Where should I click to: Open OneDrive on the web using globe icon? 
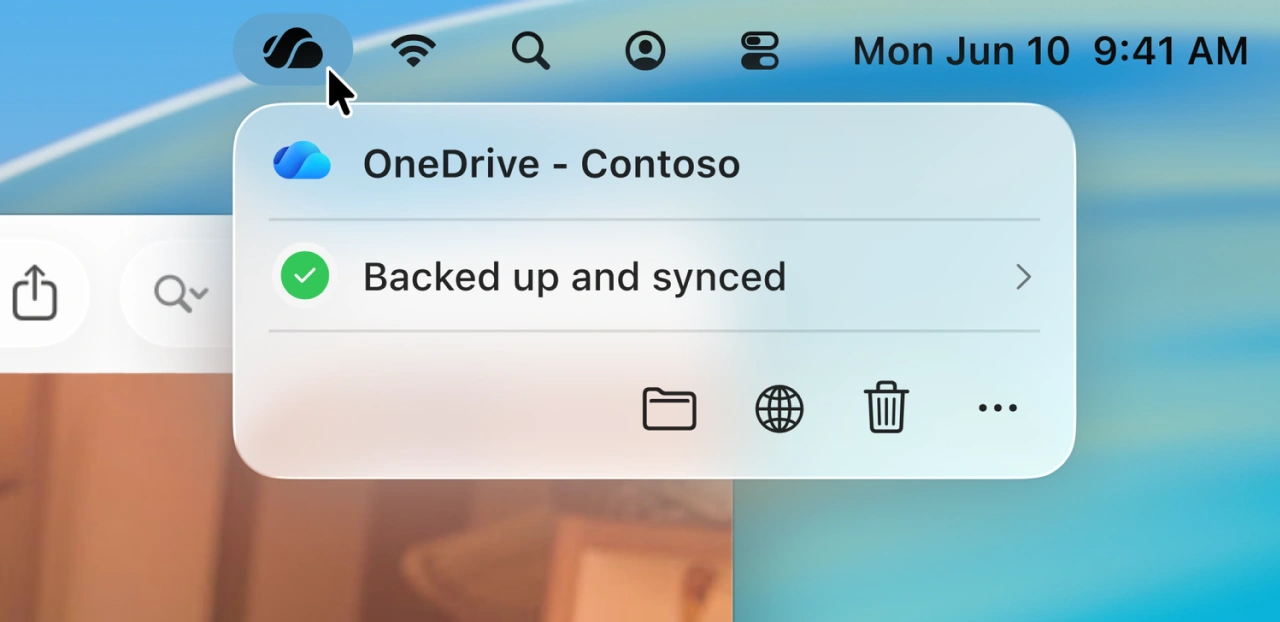click(779, 408)
